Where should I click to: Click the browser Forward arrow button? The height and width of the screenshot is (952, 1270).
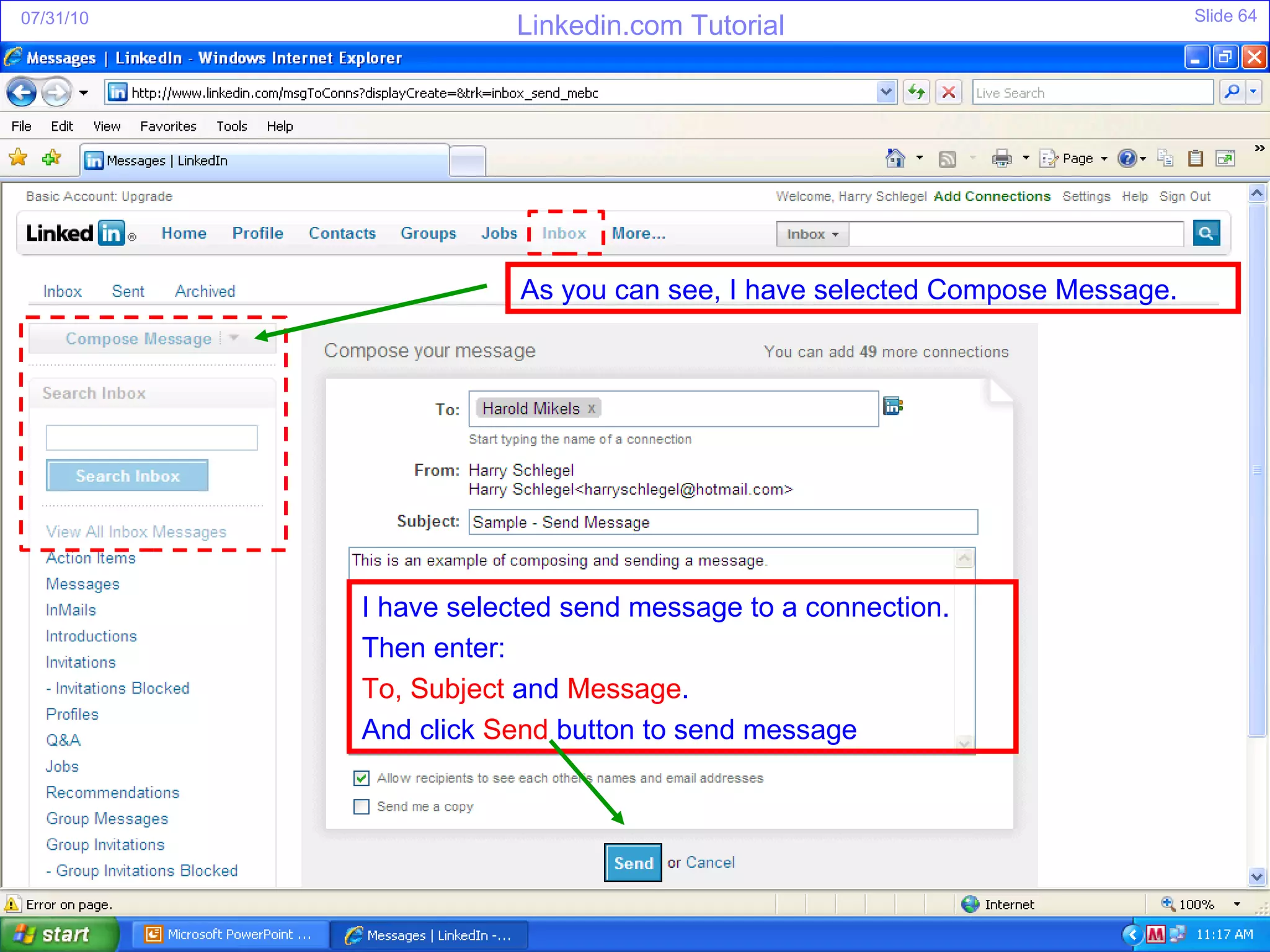click(x=56, y=93)
